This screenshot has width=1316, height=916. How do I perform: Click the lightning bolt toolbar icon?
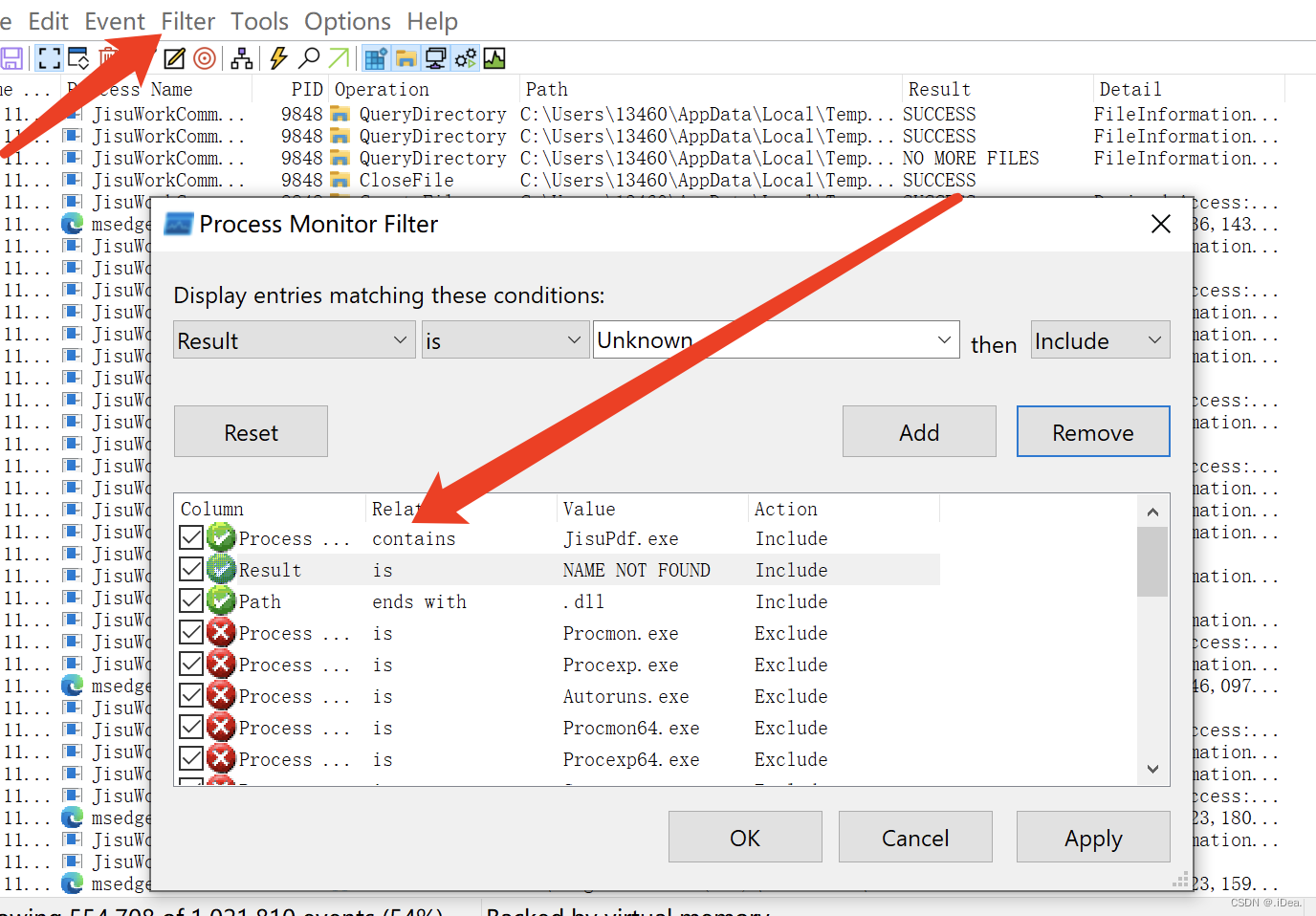(278, 58)
